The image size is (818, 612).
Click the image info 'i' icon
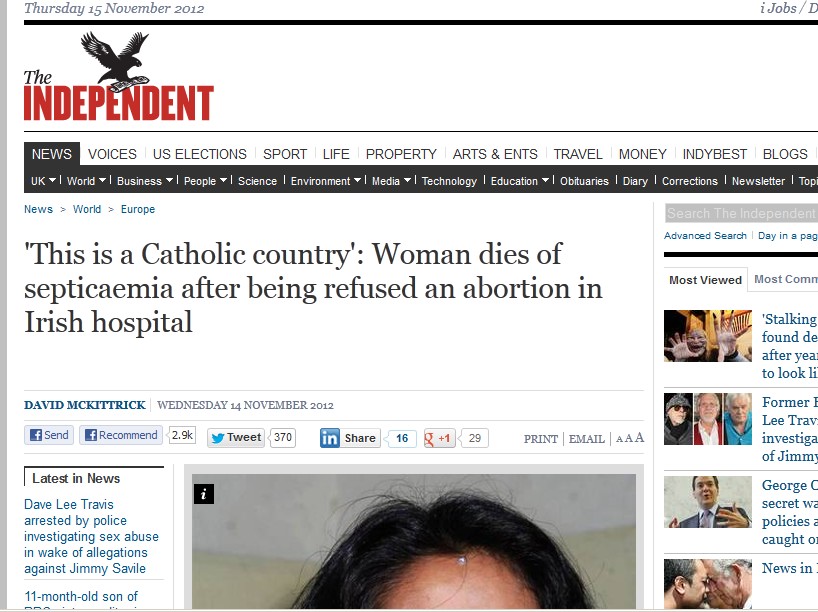pos(204,494)
